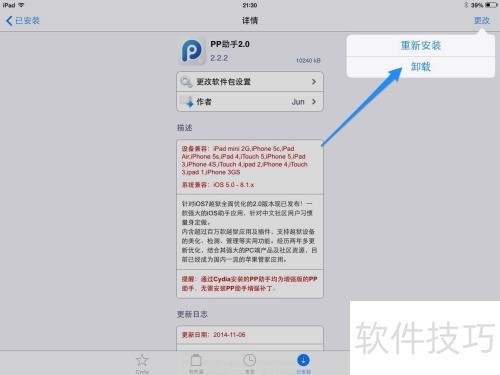This screenshot has height=375, width=500.
Task: Click the 更新日志 section heading
Action: click(x=192, y=314)
